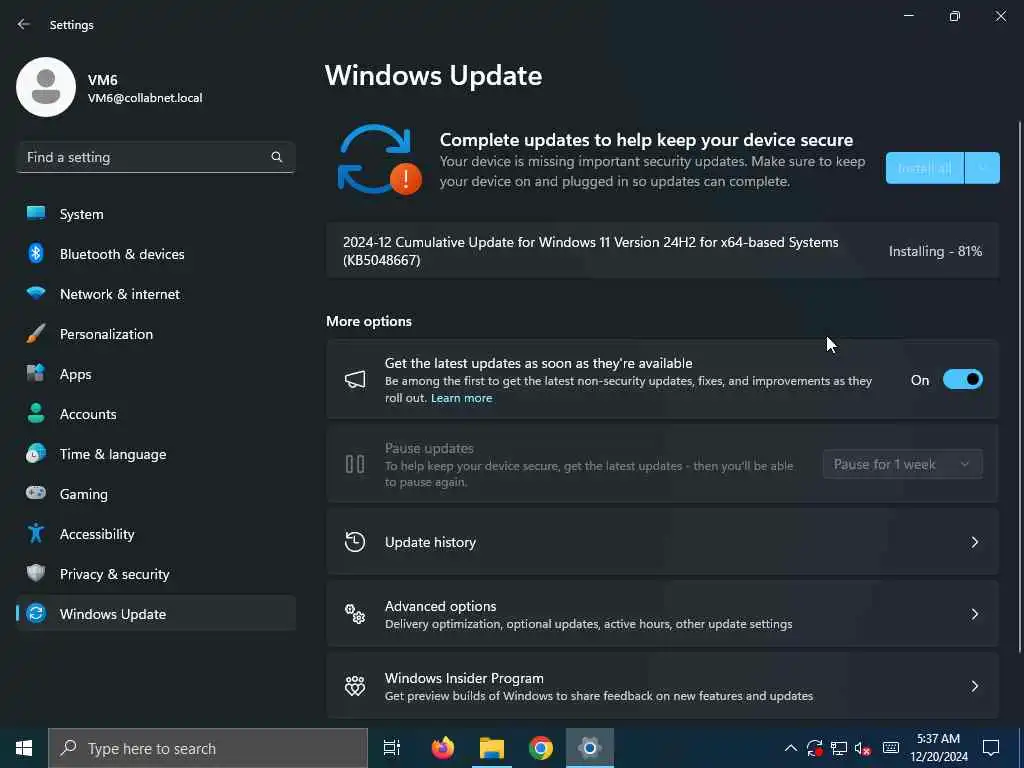This screenshot has width=1024, height=768.
Task: Click the Settings gear taskbar icon
Action: [590, 748]
